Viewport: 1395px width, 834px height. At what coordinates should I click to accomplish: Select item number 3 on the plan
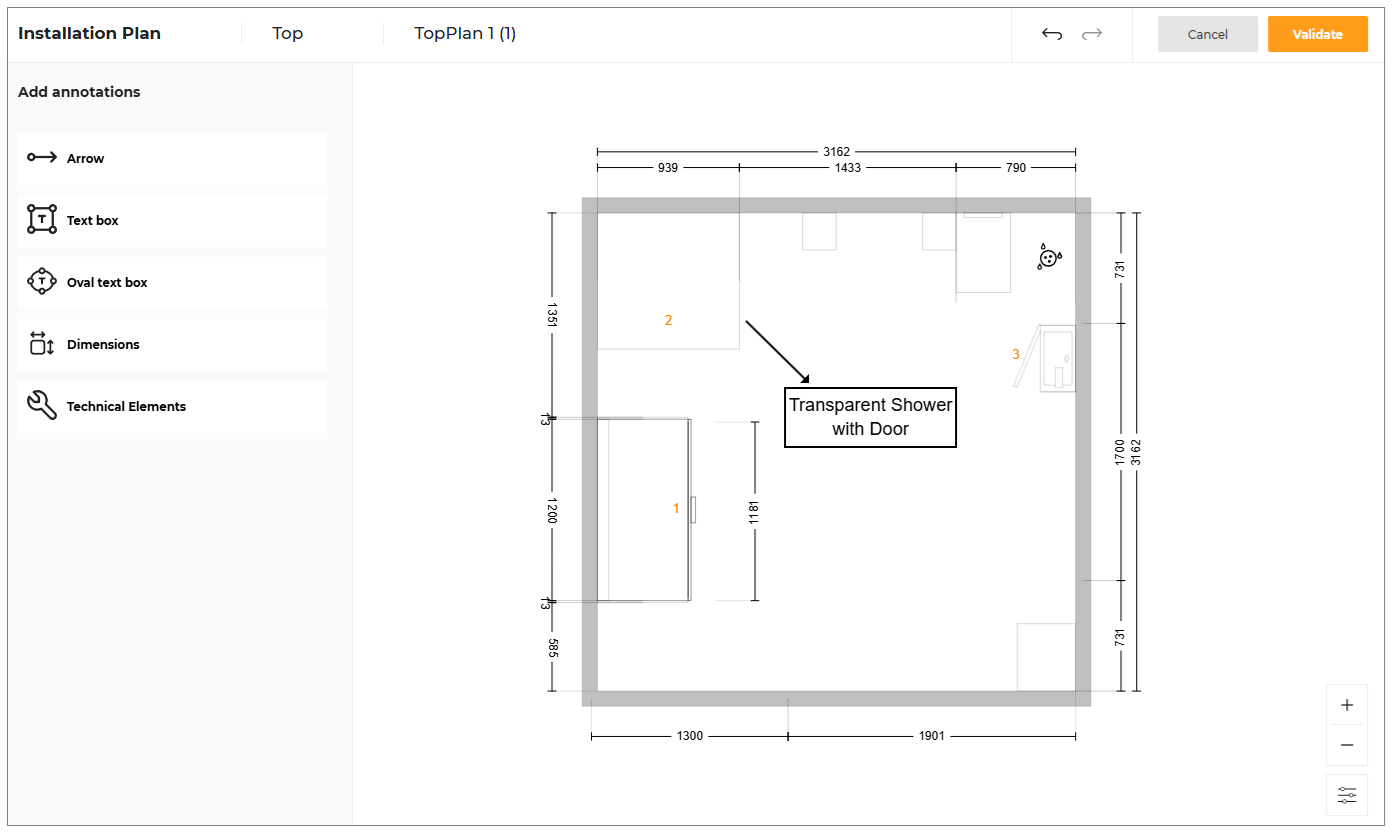pyautogui.click(x=1016, y=354)
